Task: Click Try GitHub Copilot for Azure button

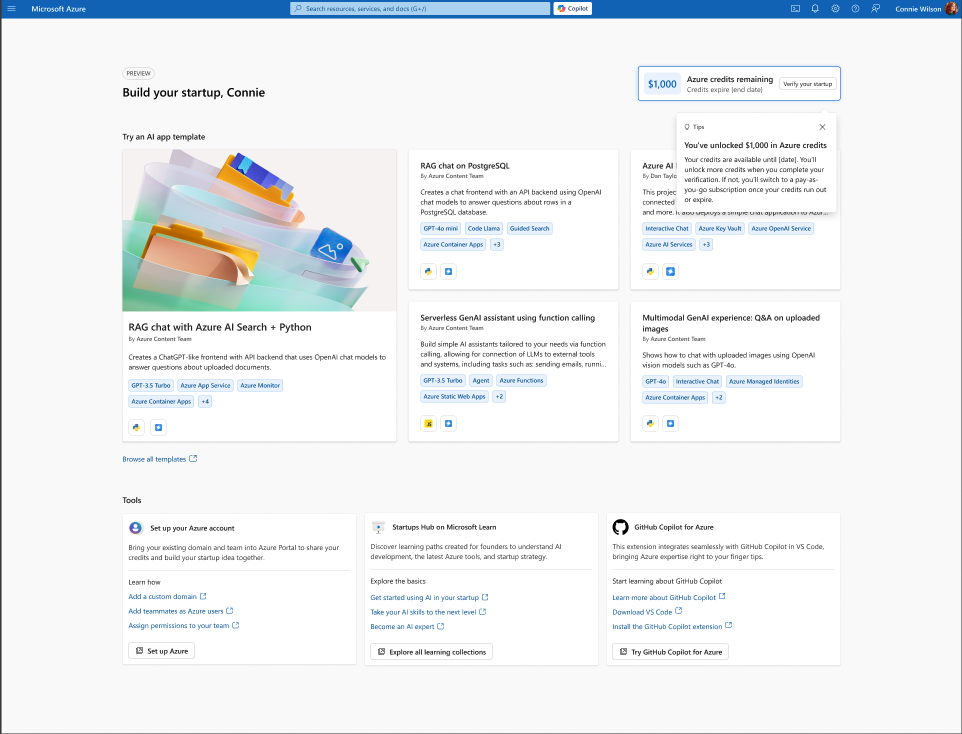Action: pos(671,652)
